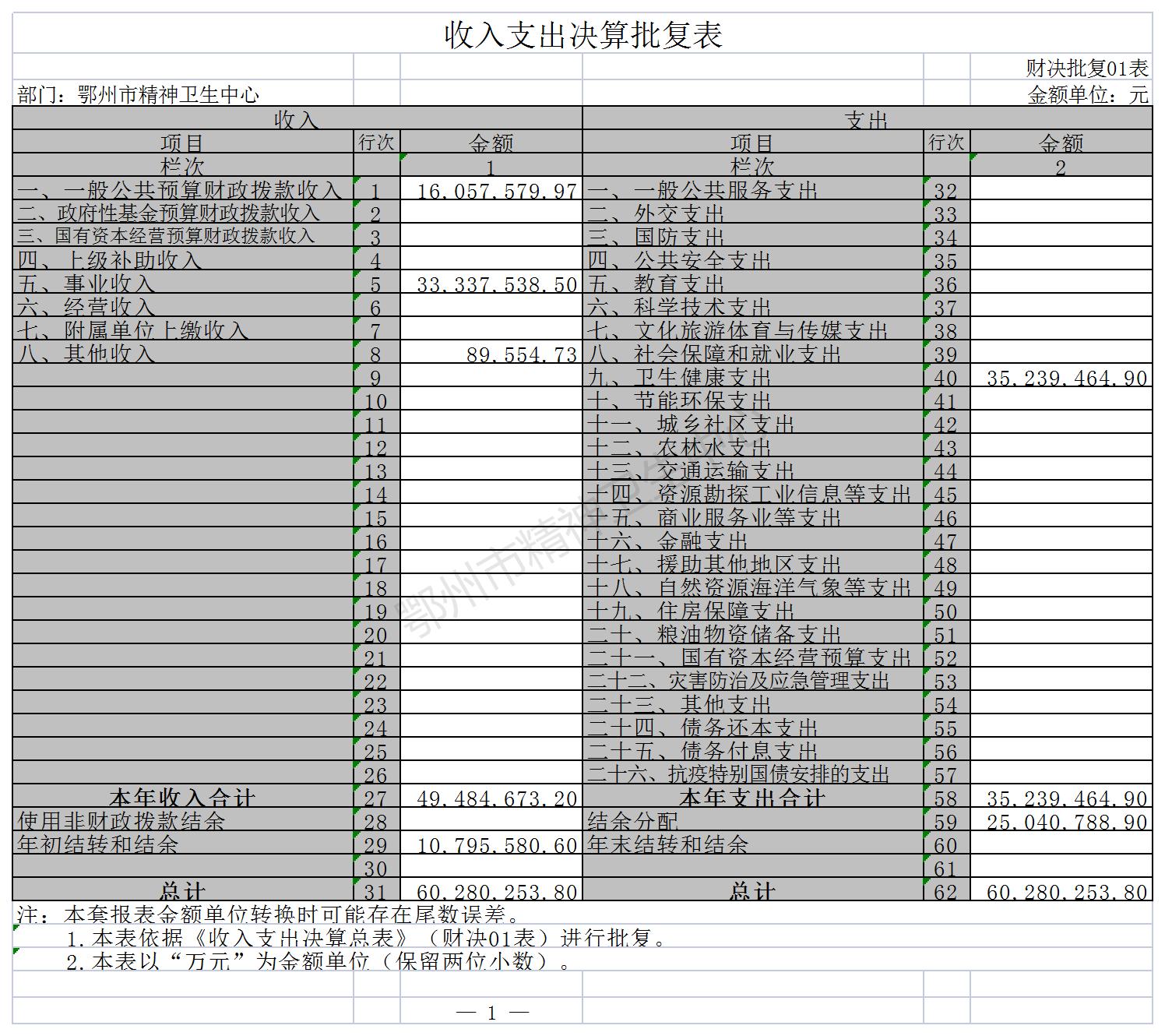Select the 上级补助收入 cell
1165x1036 pixels.
coord(183,259)
